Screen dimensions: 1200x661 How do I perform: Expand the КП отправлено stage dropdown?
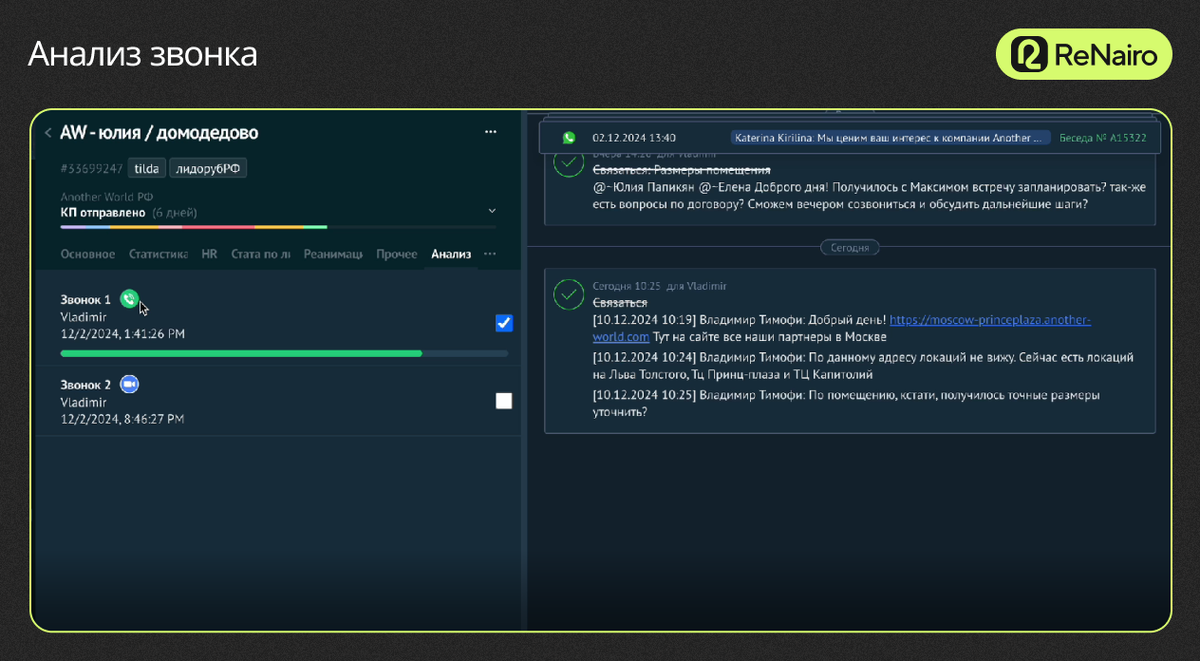click(491, 212)
